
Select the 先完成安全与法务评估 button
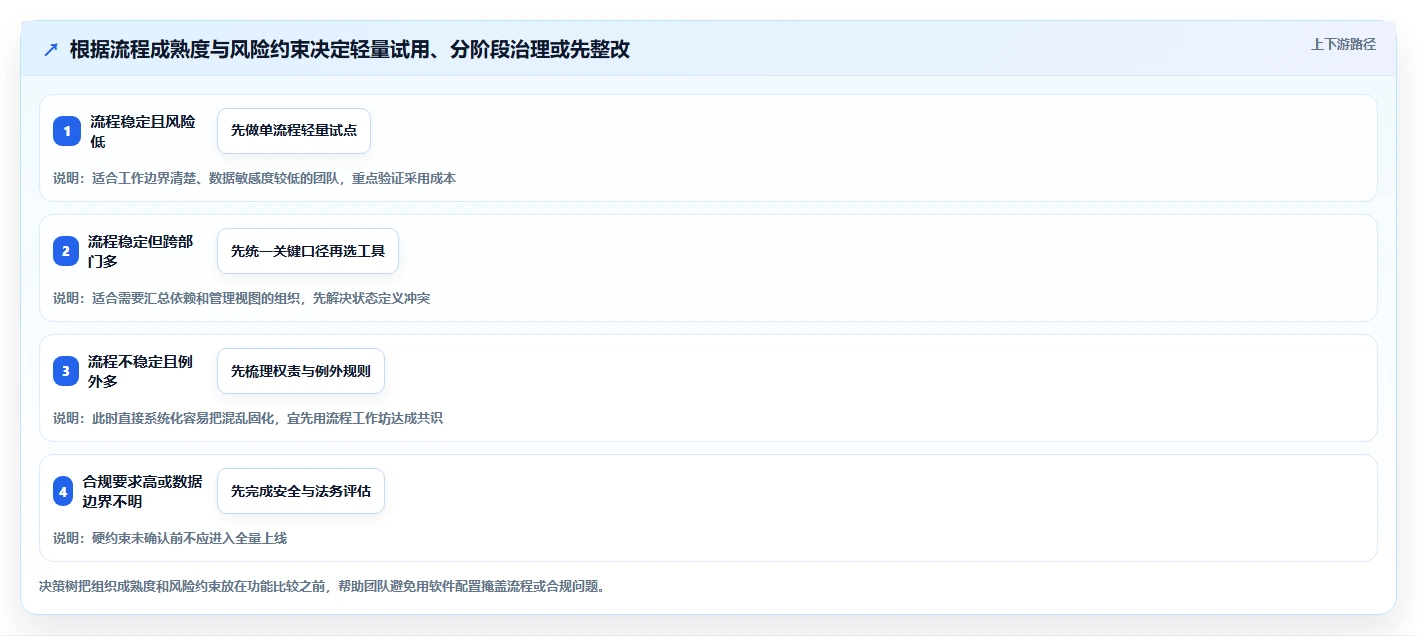point(301,491)
